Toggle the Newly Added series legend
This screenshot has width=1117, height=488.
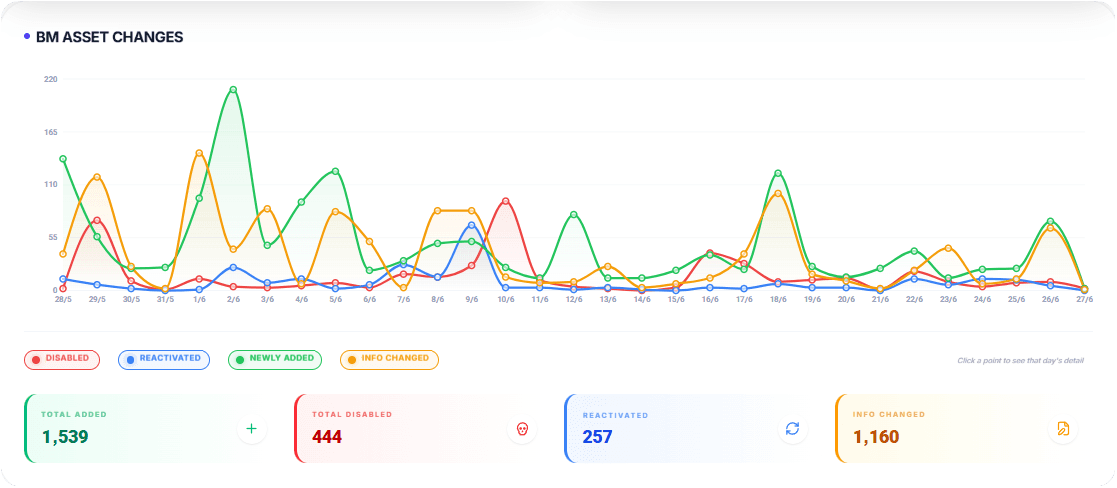point(275,359)
